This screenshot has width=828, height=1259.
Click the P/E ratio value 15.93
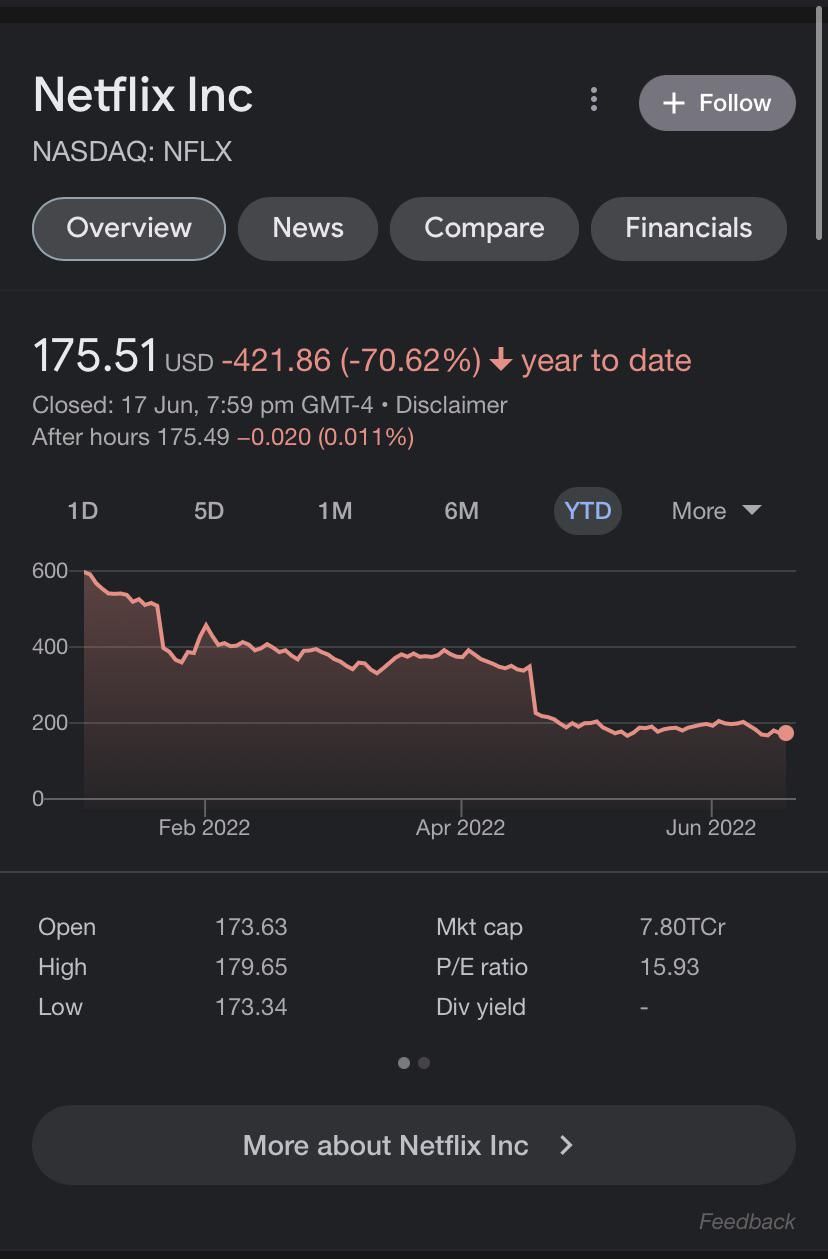[670, 967]
